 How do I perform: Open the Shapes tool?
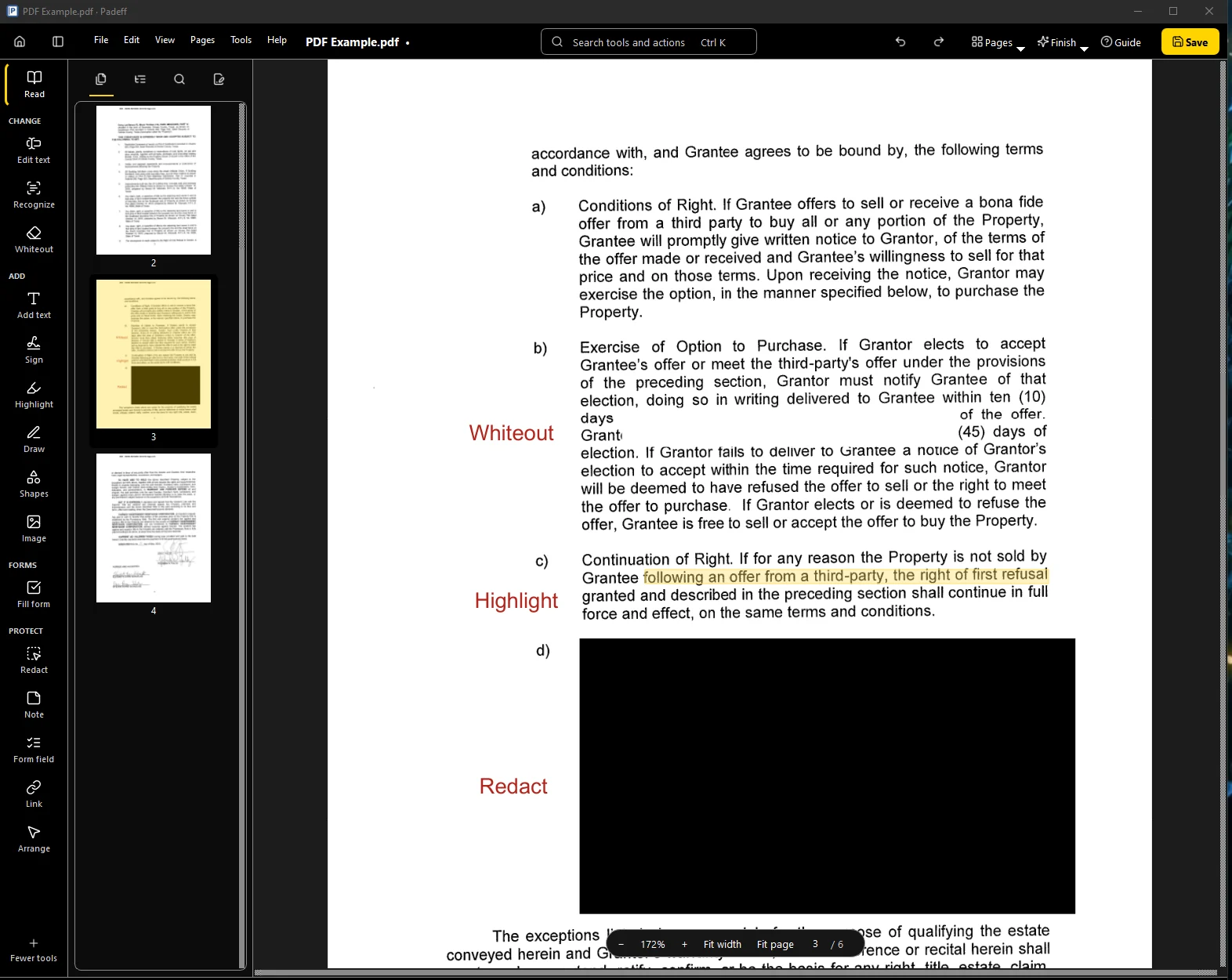point(34,484)
